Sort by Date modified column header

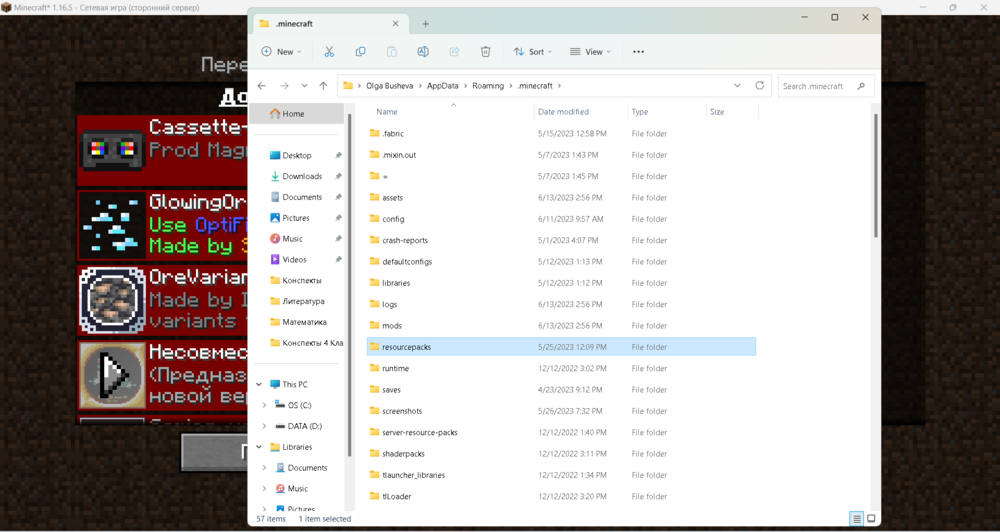(x=563, y=112)
